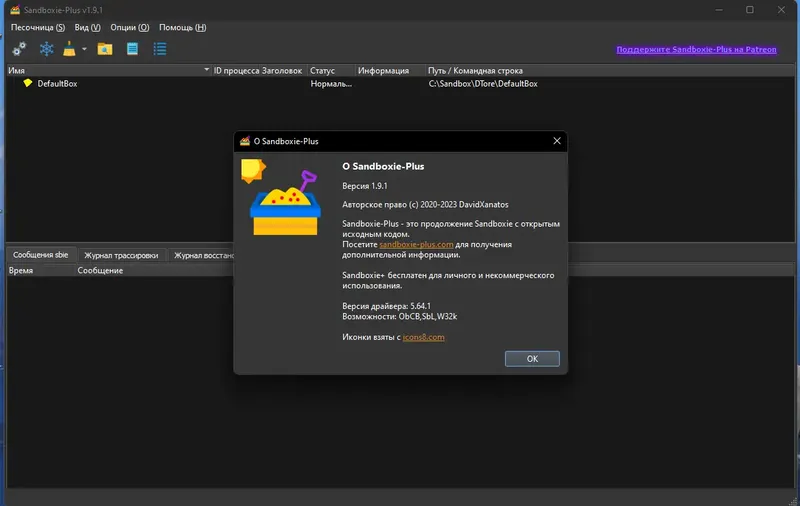This screenshot has height=506, width=800.
Task: Click the Версия драйвера: 5.64.1 text
Action: coord(386,306)
